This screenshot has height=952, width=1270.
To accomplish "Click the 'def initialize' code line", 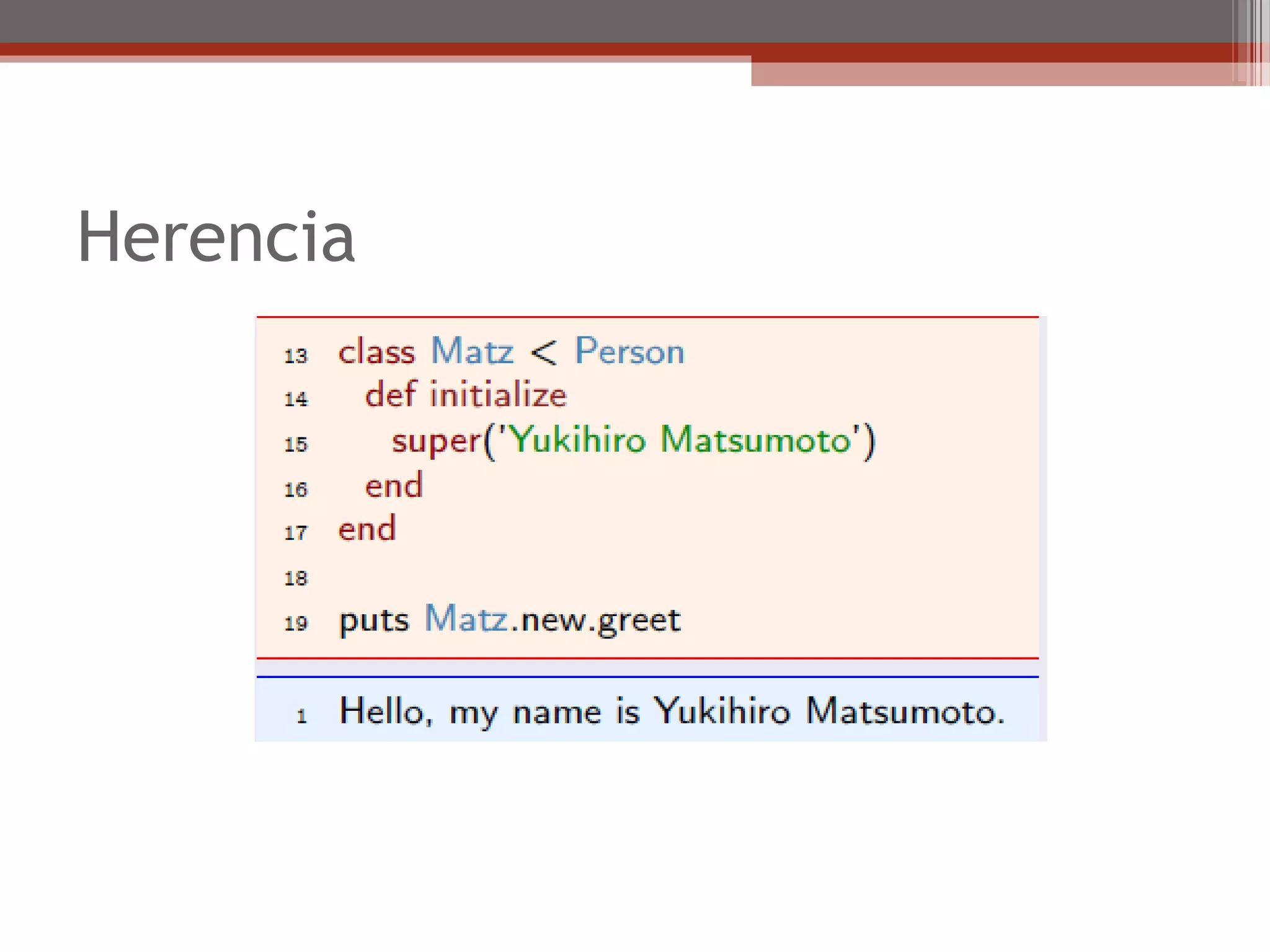I will pyautogui.click(x=466, y=395).
